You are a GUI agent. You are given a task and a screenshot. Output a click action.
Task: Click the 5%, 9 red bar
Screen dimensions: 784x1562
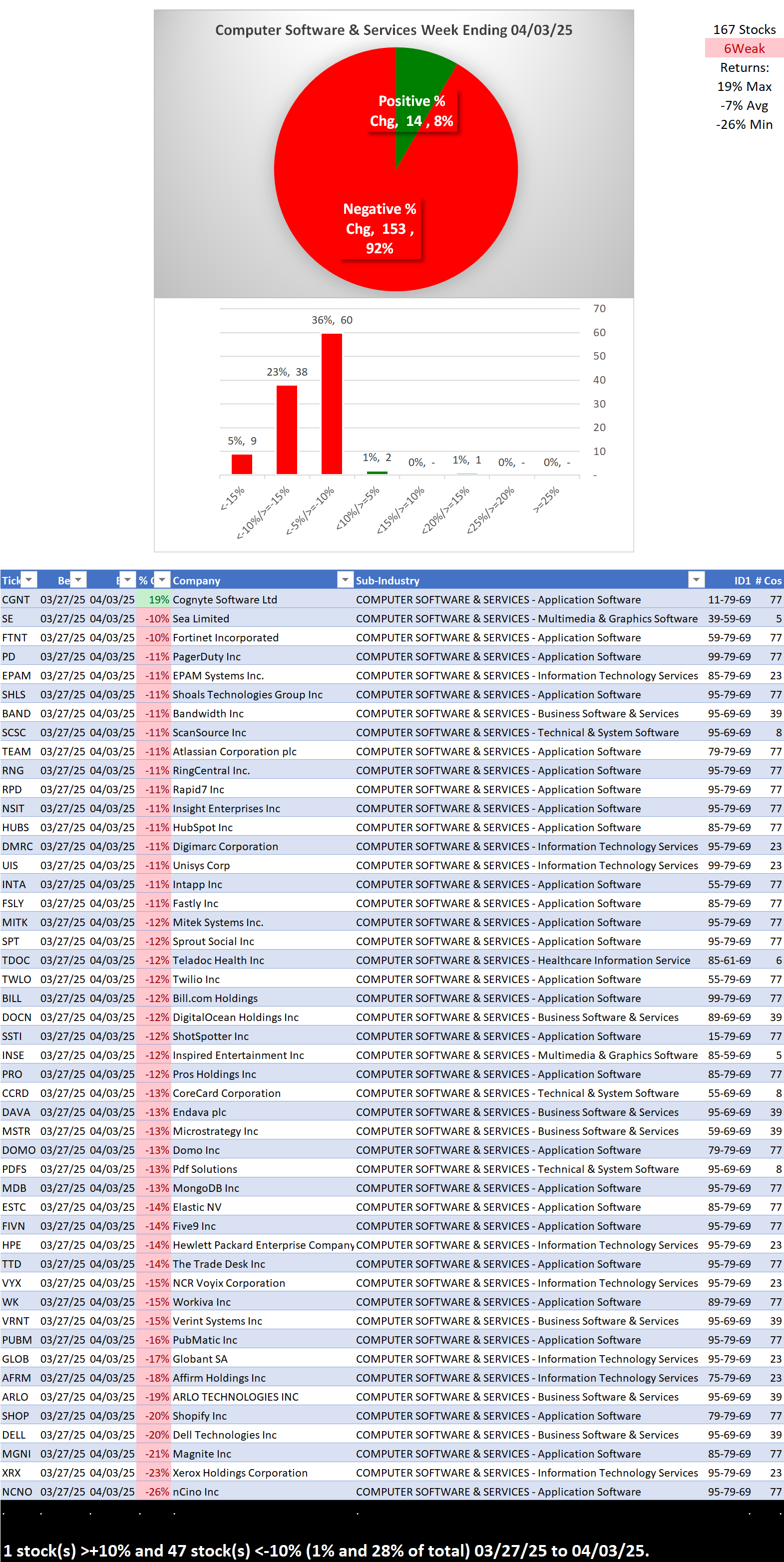[x=241, y=464]
